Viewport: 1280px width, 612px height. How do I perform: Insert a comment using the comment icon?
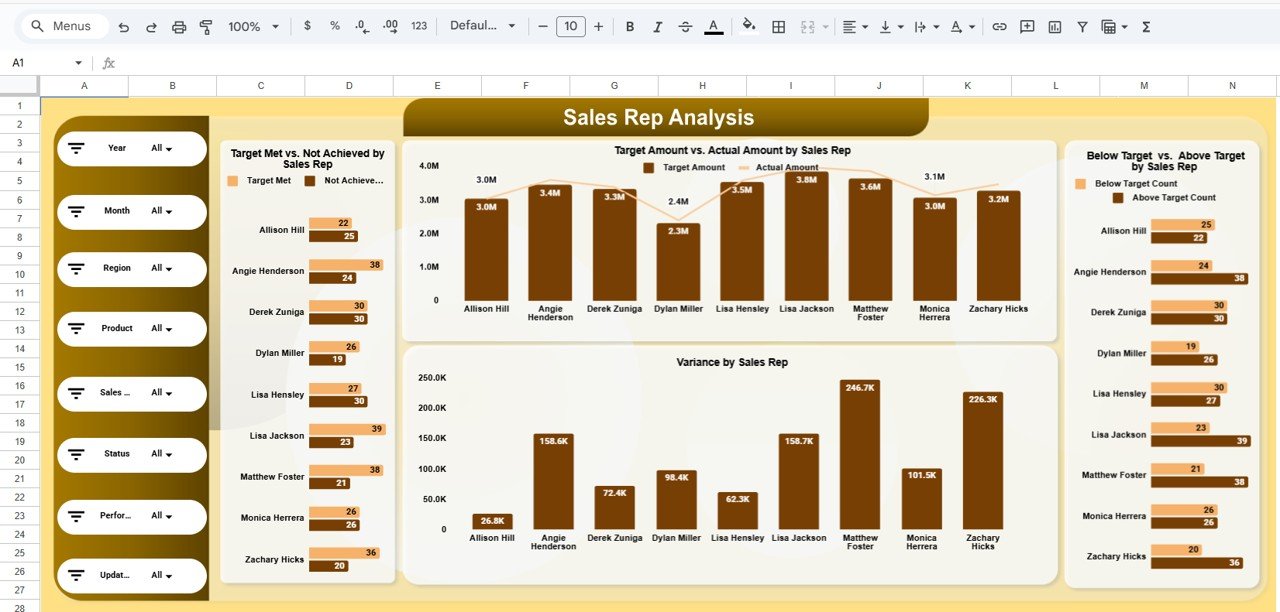pyautogui.click(x=1026, y=26)
